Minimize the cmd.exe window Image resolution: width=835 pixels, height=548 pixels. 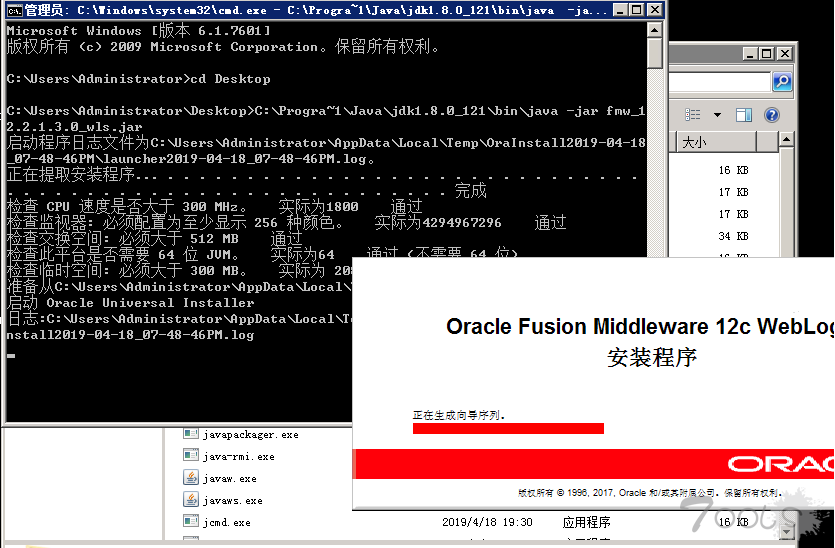pyautogui.click(x=620, y=10)
